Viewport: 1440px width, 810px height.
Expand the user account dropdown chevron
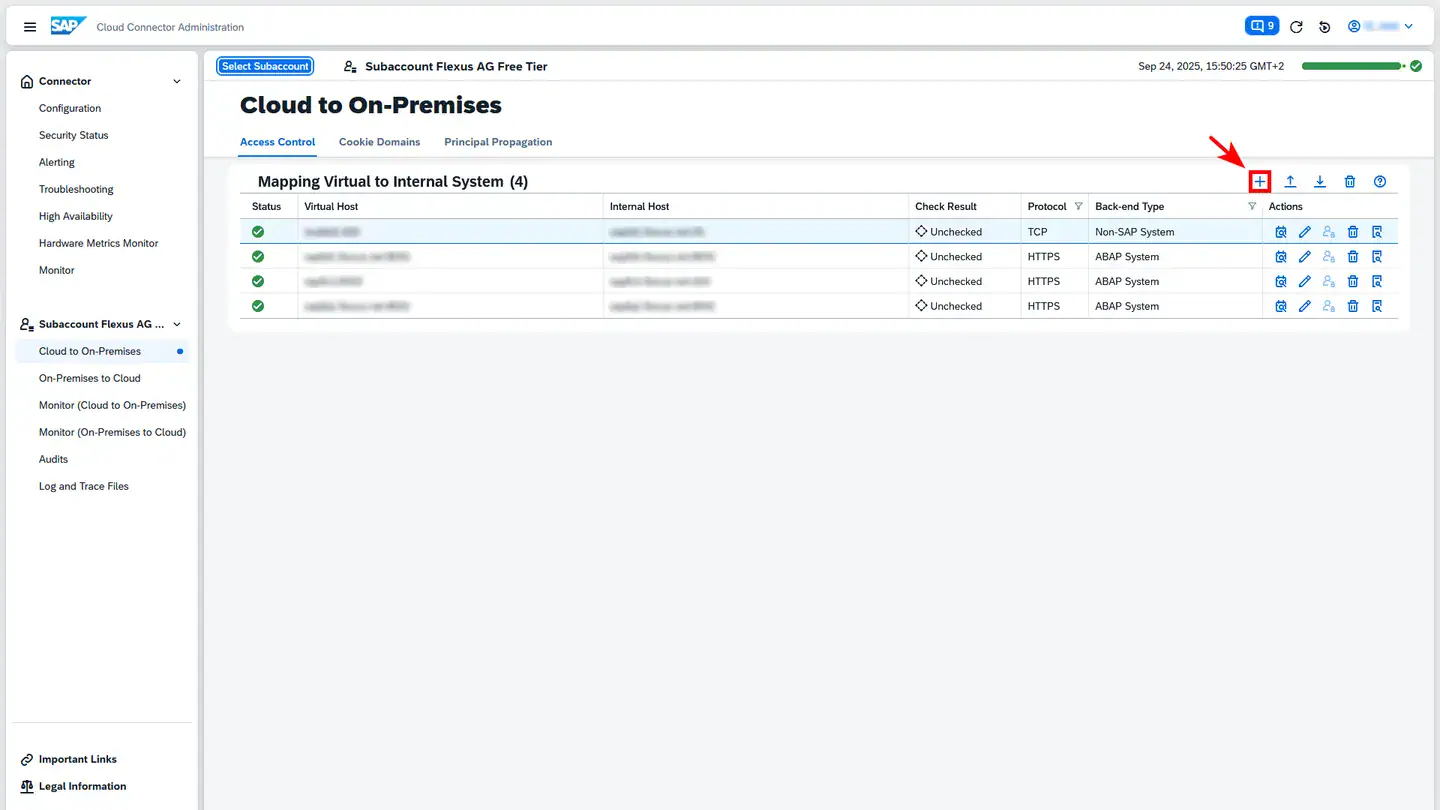click(1409, 27)
